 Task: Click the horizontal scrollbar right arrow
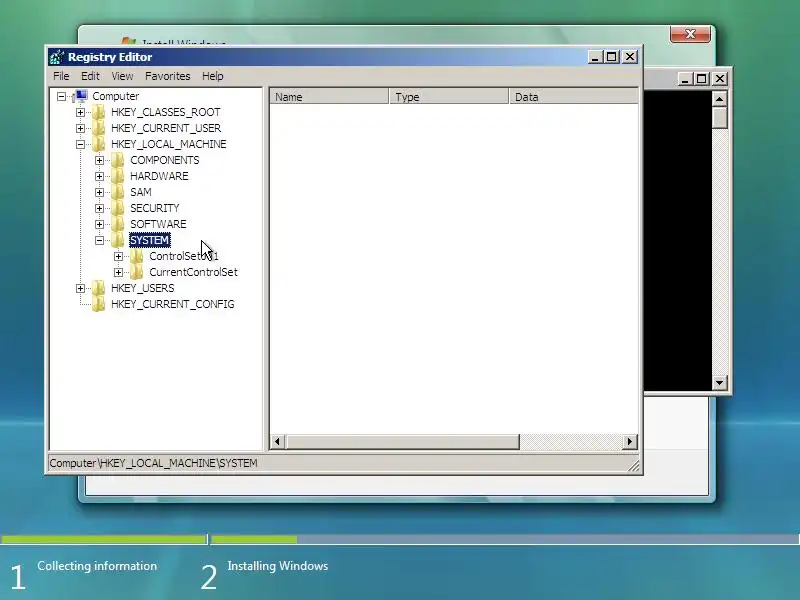630,441
